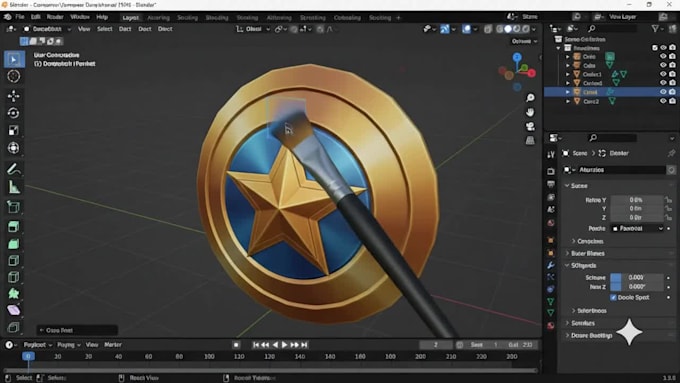Click the Aturzios name field in properties
This screenshot has height=383, width=680.
(x=621, y=170)
